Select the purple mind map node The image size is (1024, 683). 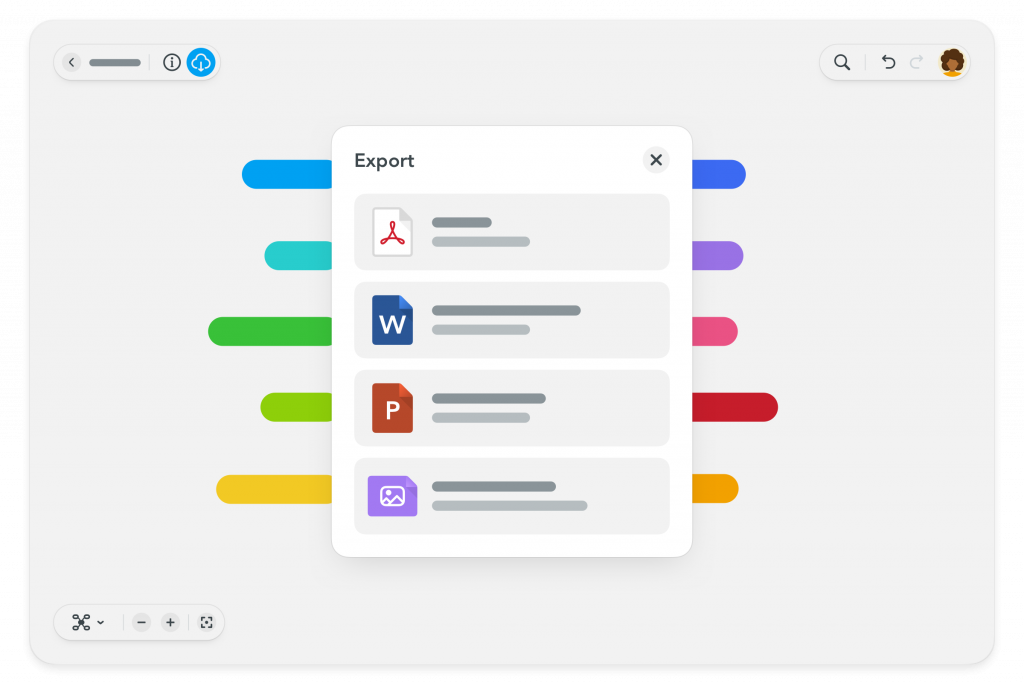(x=718, y=255)
